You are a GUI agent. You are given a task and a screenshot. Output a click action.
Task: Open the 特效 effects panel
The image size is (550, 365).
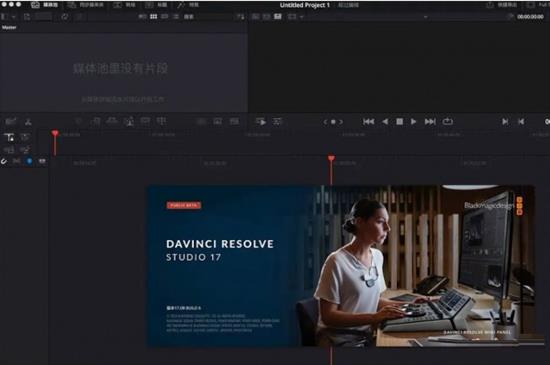click(x=188, y=5)
